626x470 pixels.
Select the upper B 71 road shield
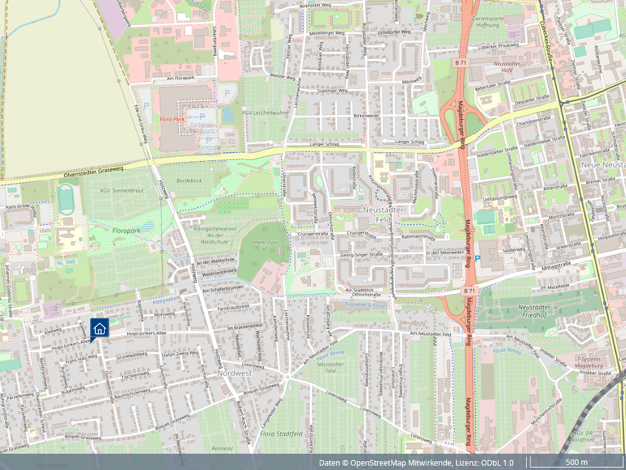click(x=461, y=62)
